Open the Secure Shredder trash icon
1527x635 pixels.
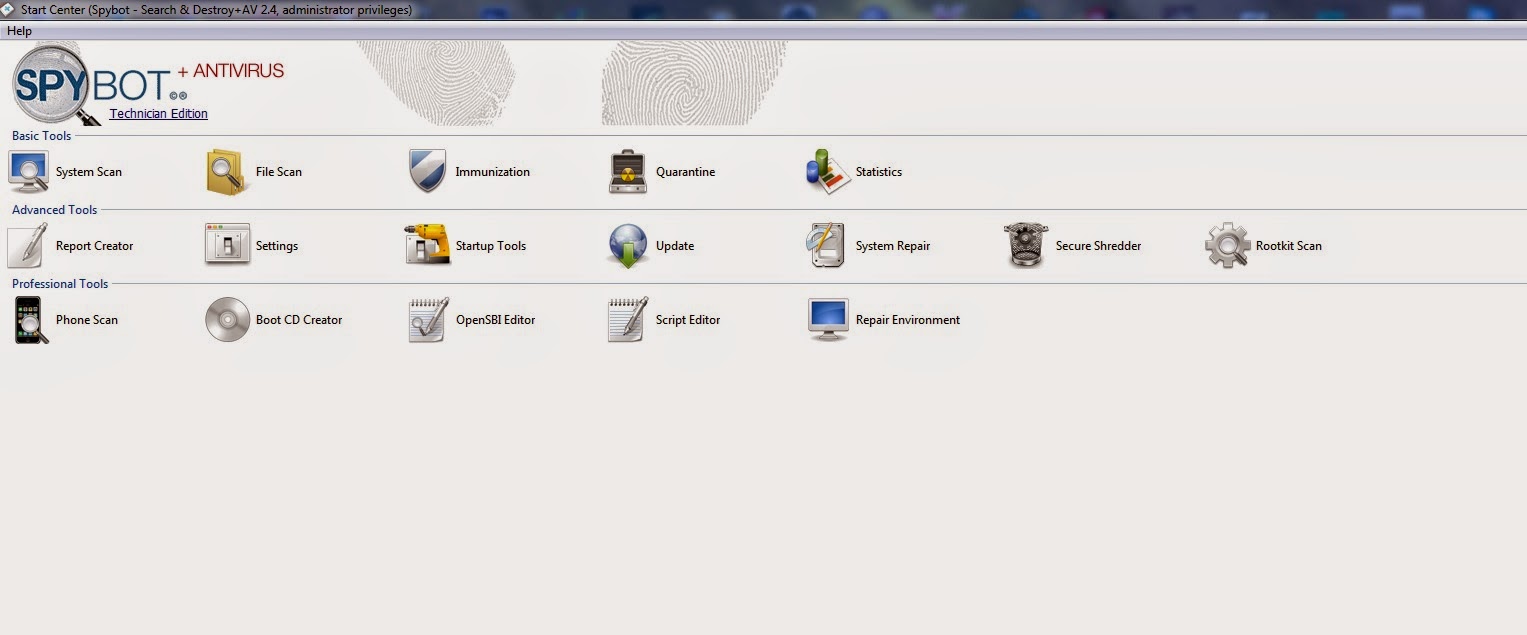coord(1026,245)
